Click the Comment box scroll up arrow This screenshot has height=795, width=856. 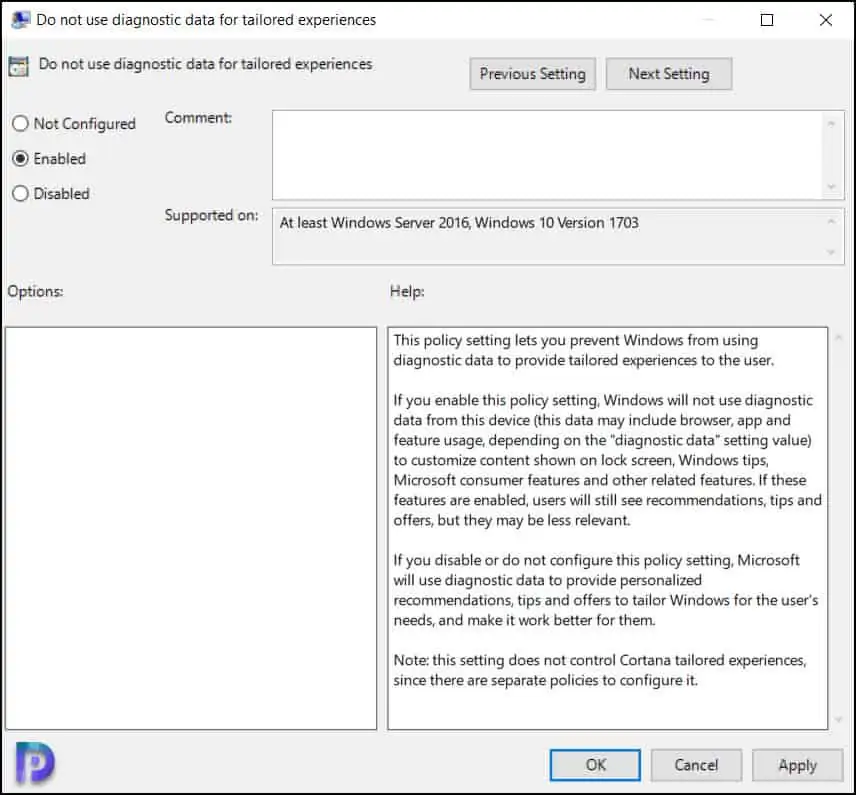point(831,124)
